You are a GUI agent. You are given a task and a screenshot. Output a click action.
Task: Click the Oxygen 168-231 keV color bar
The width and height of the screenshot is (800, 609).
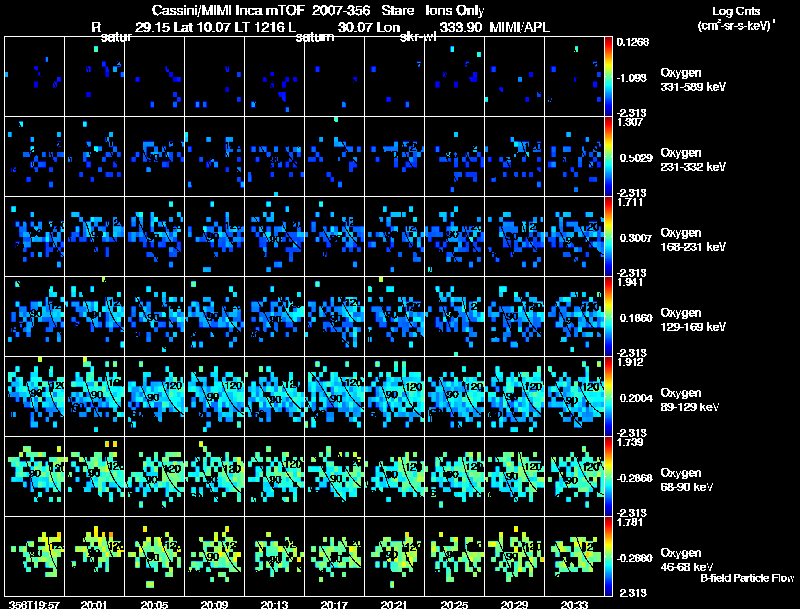(x=609, y=236)
